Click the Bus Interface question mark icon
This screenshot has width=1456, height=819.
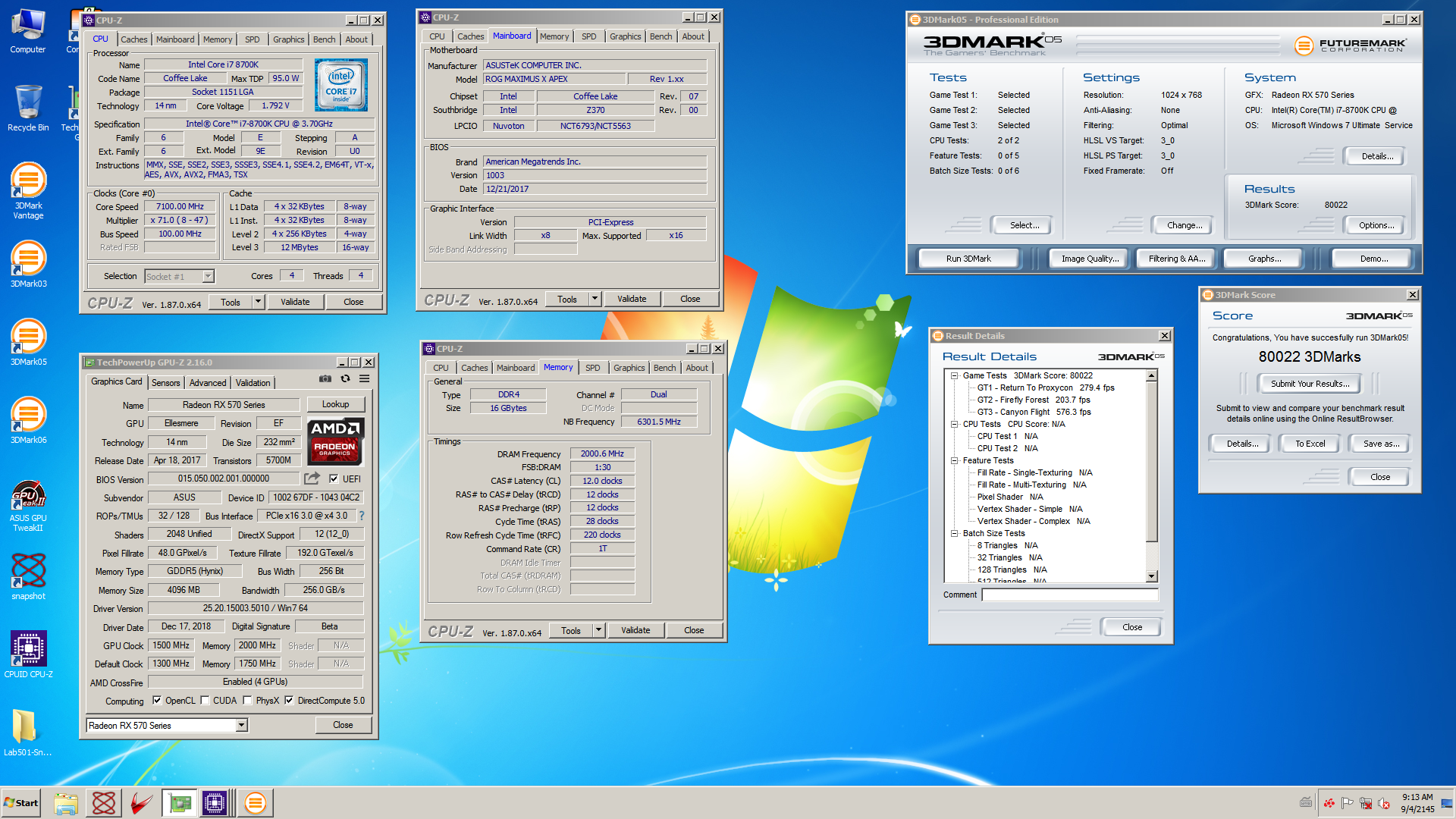(362, 516)
